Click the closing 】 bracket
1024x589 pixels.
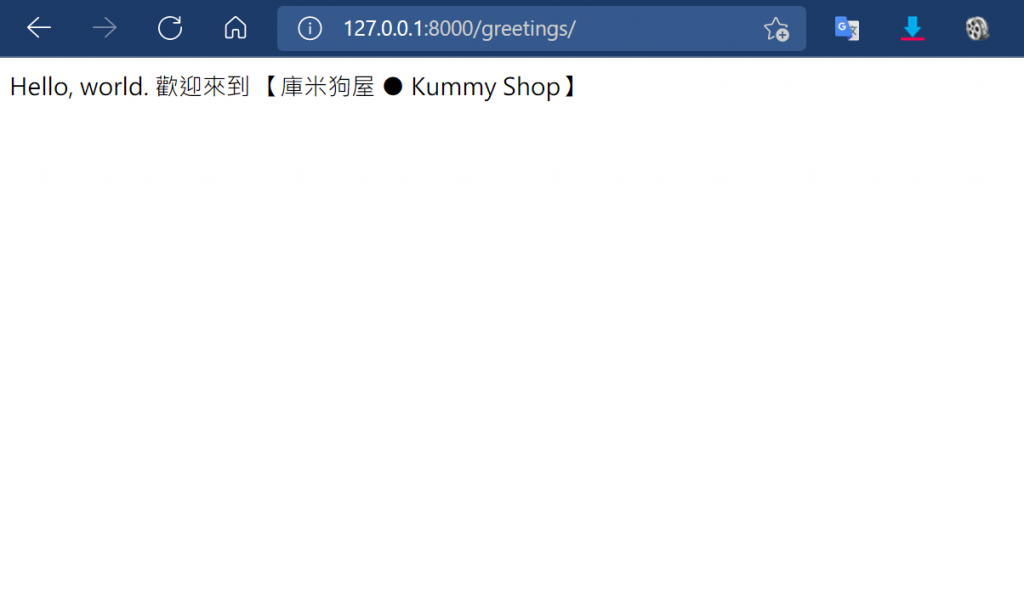tap(569, 87)
